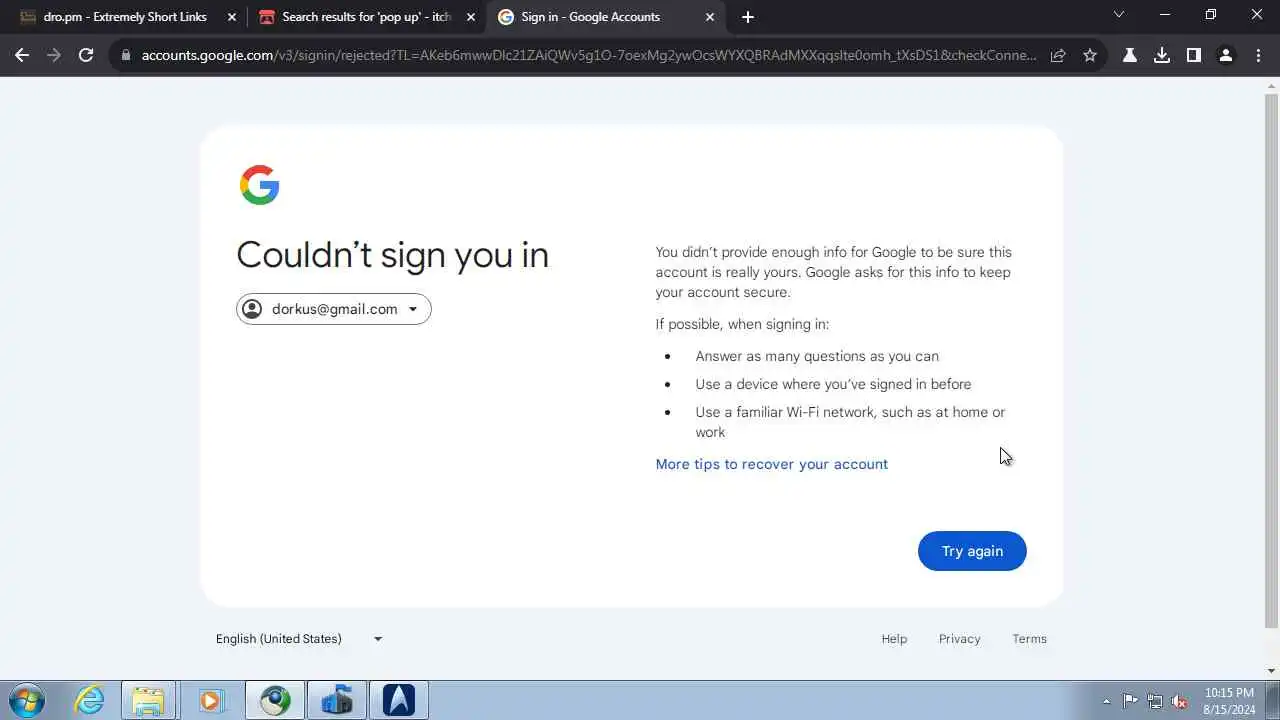Go back to the previous page
Viewport: 1280px width, 720px height.
click(x=22, y=55)
